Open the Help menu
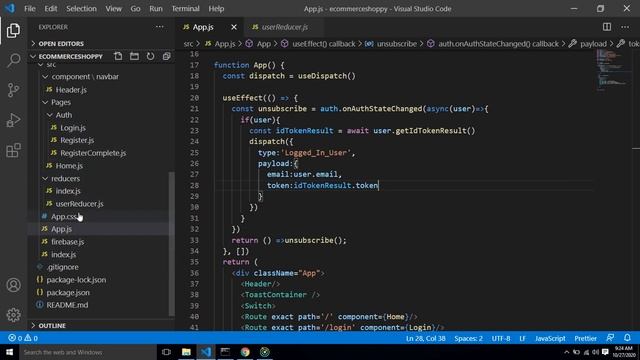 tap(216, 9)
